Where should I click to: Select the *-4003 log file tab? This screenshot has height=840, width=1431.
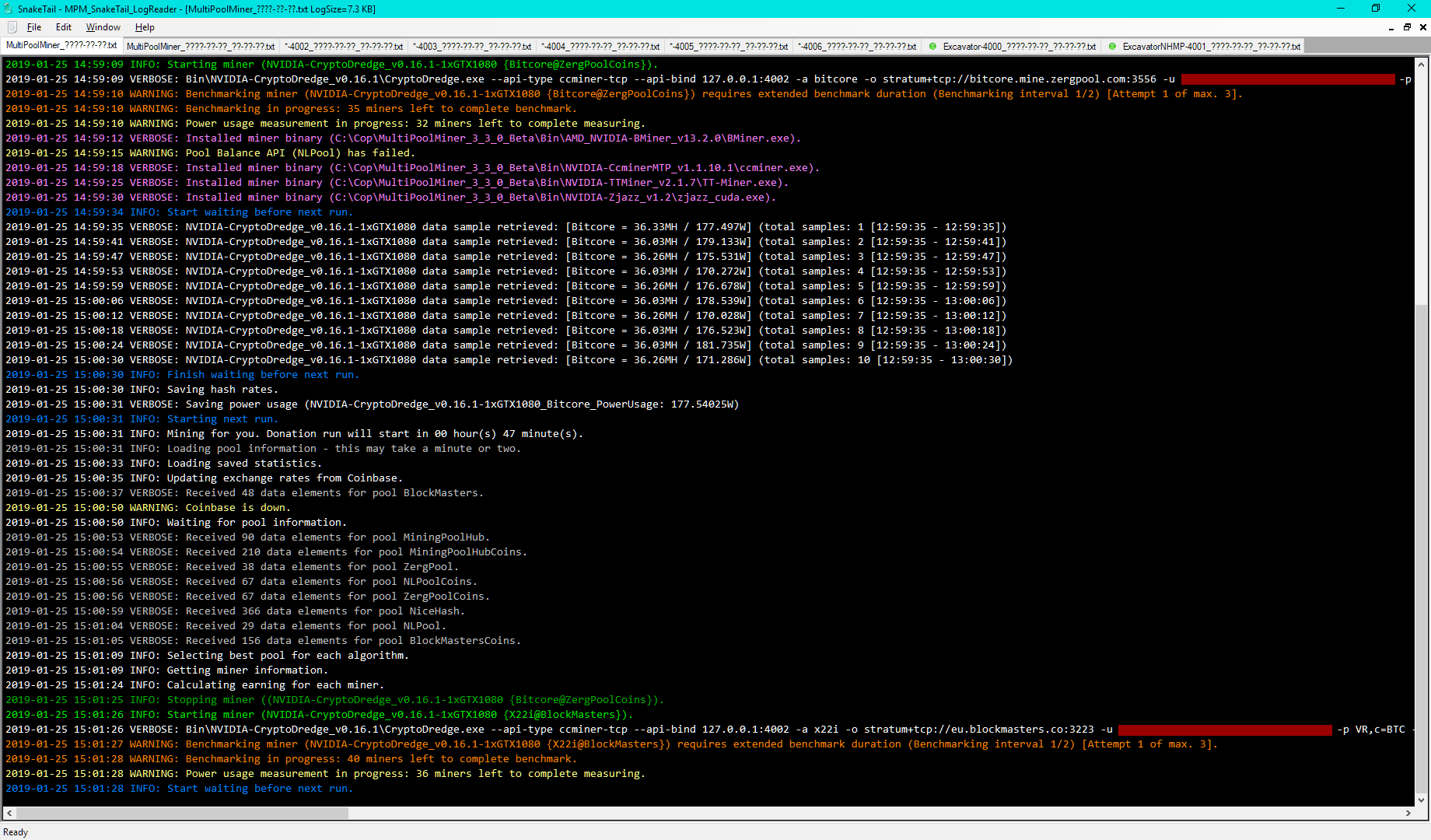472,45
